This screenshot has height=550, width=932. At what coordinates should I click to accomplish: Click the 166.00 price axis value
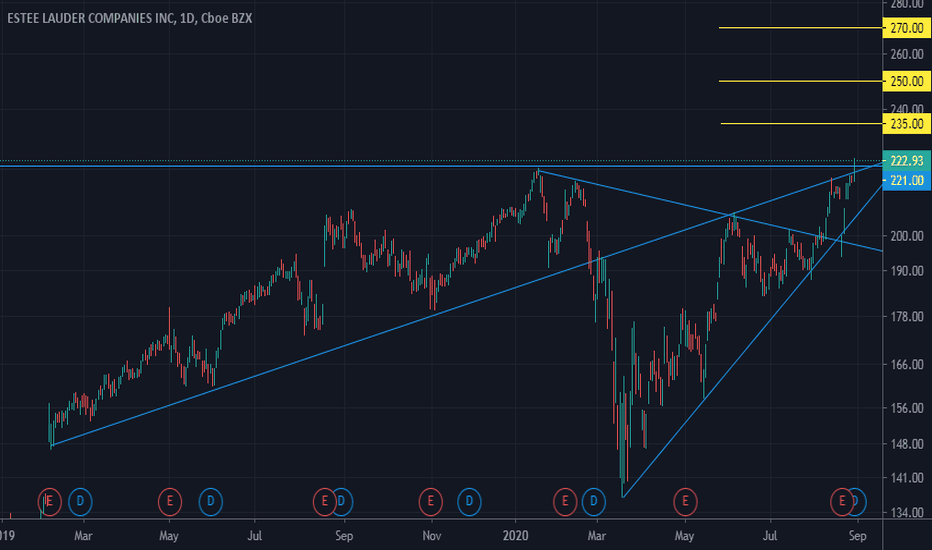point(906,364)
